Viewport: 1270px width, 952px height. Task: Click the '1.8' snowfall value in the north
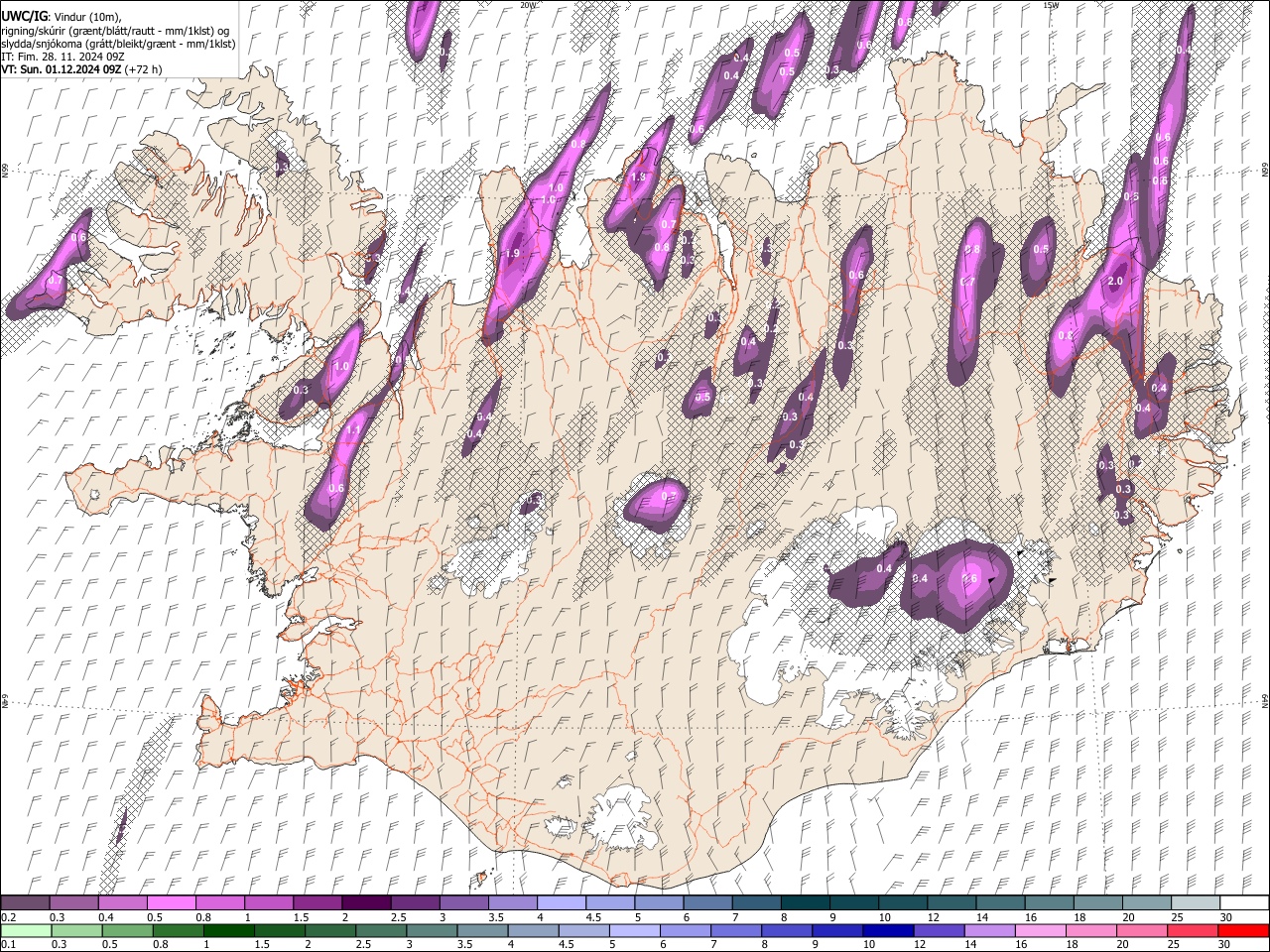[x=639, y=177]
